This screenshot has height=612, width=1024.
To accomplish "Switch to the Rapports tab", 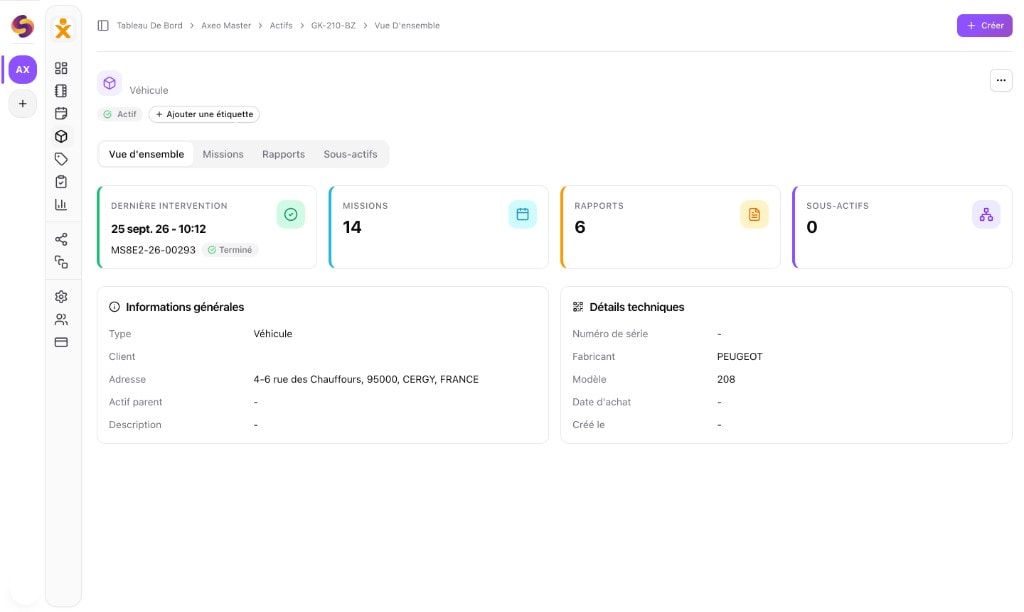I will point(283,154).
